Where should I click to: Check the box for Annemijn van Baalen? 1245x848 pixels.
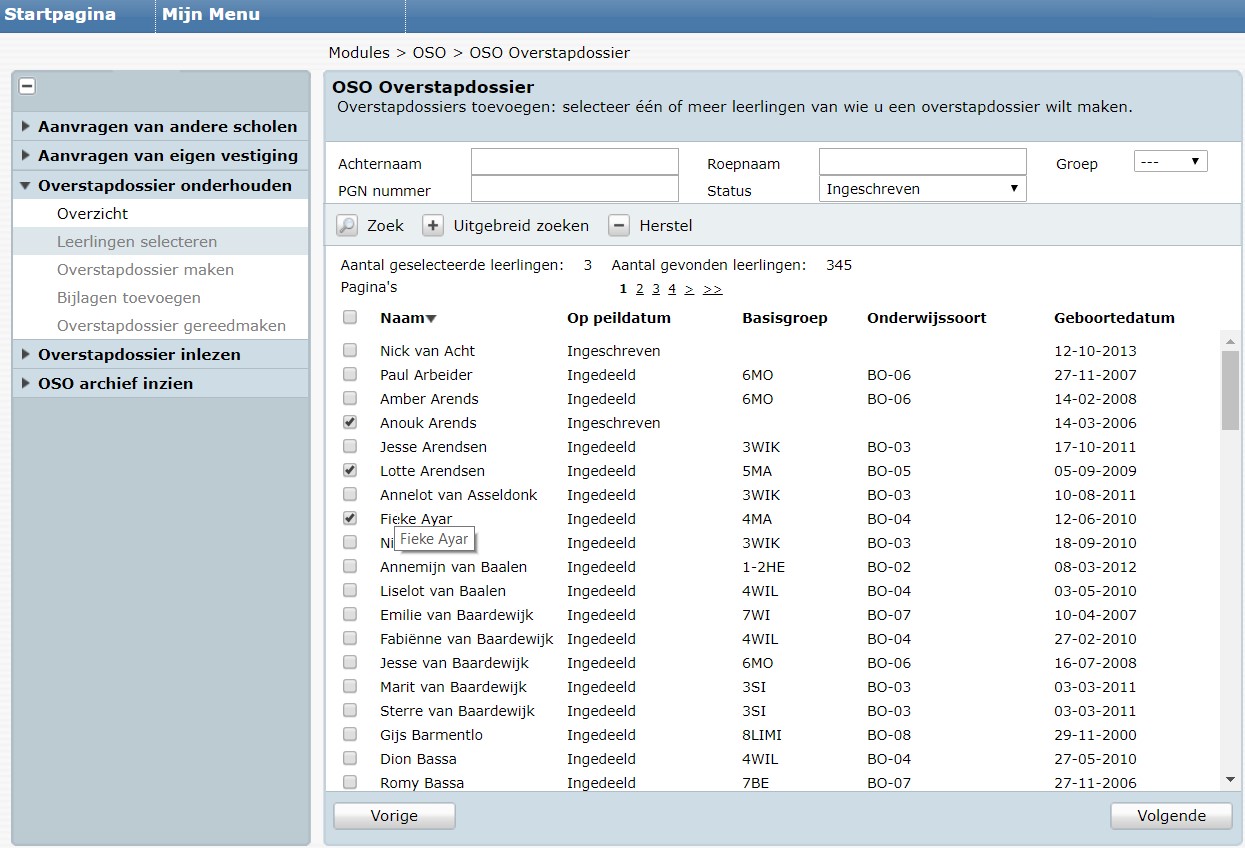click(x=350, y=566)
